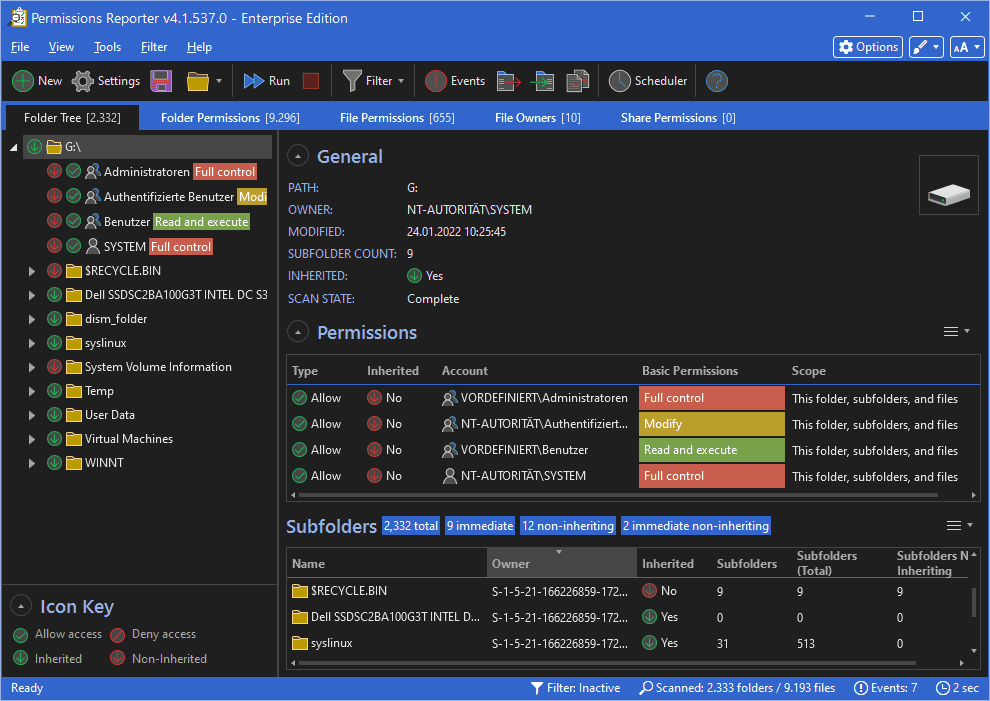Select Benutzer Read and execute tree entry

pos(148,222)
